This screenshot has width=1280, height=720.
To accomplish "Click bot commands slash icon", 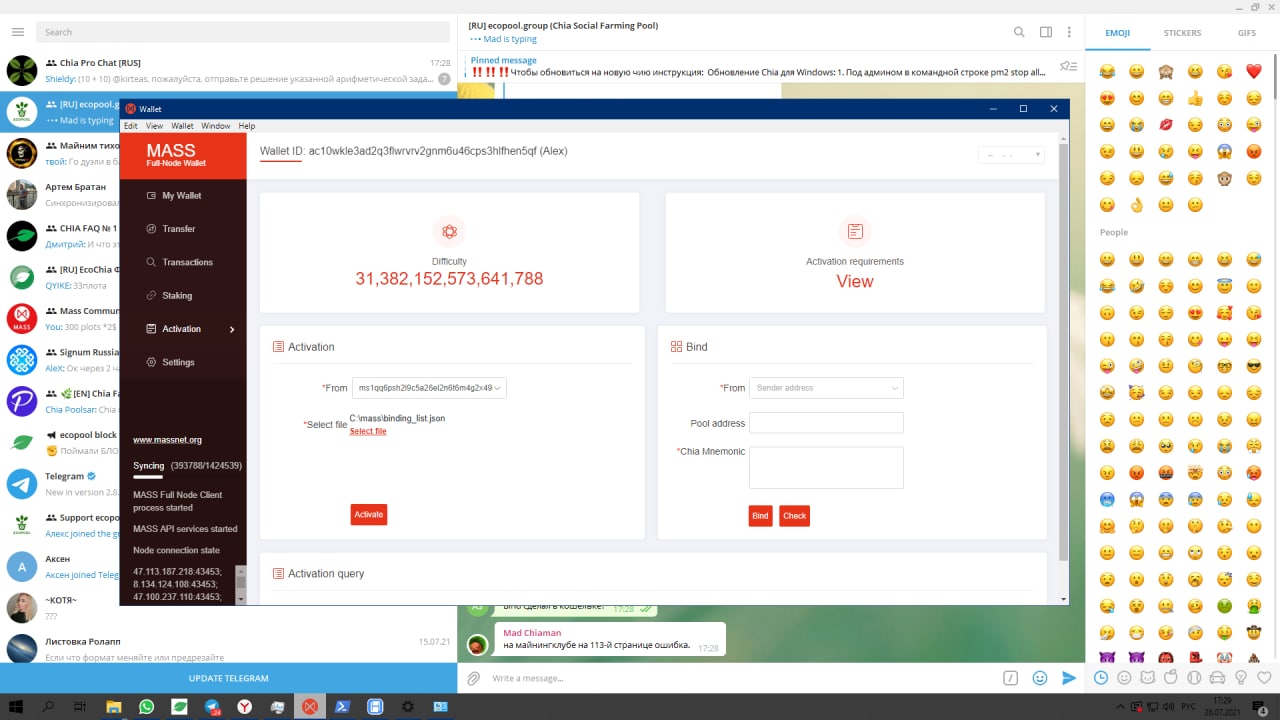I will 1011,678.
